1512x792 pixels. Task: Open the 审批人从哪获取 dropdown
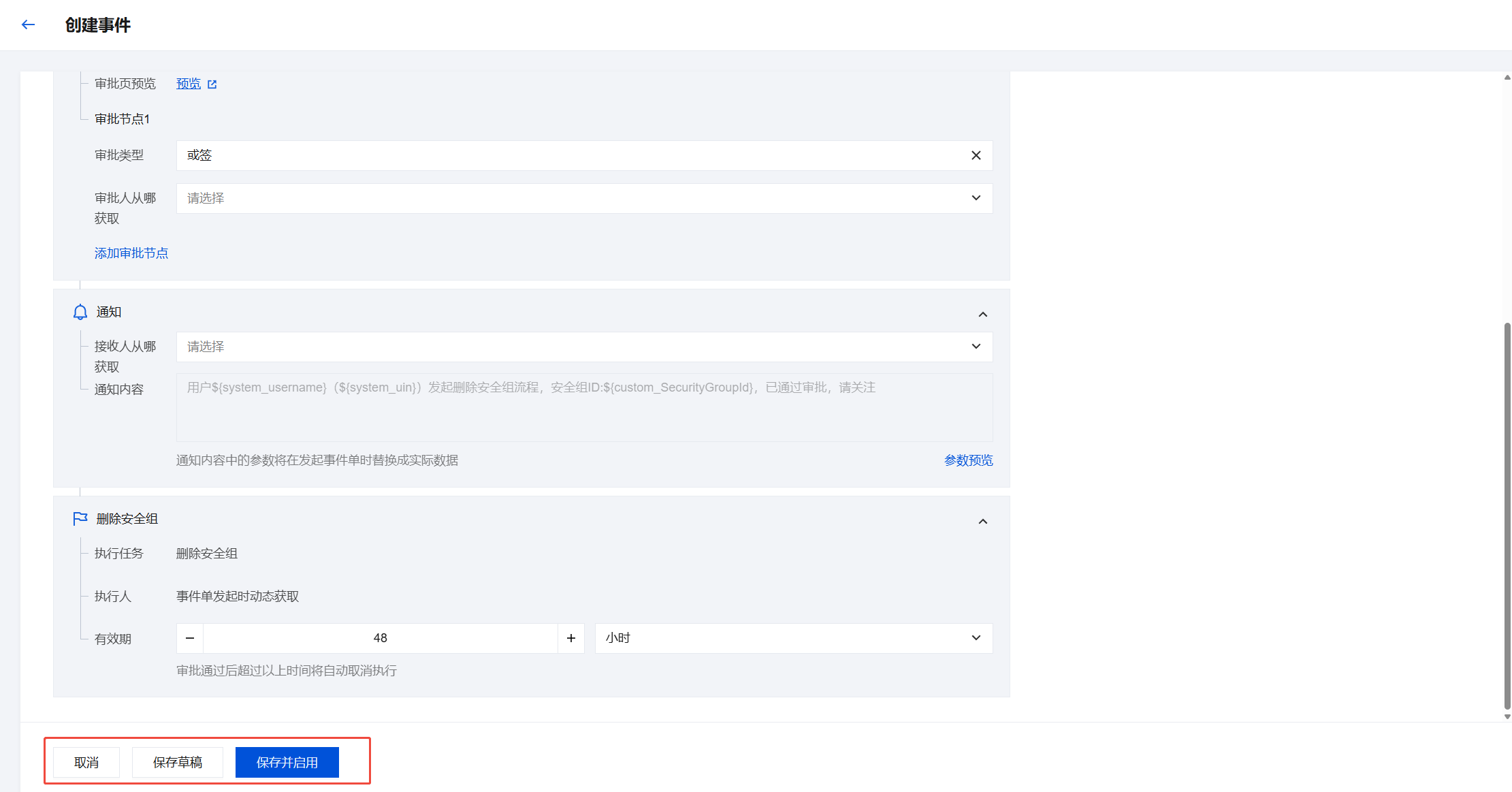click(583, 198)
